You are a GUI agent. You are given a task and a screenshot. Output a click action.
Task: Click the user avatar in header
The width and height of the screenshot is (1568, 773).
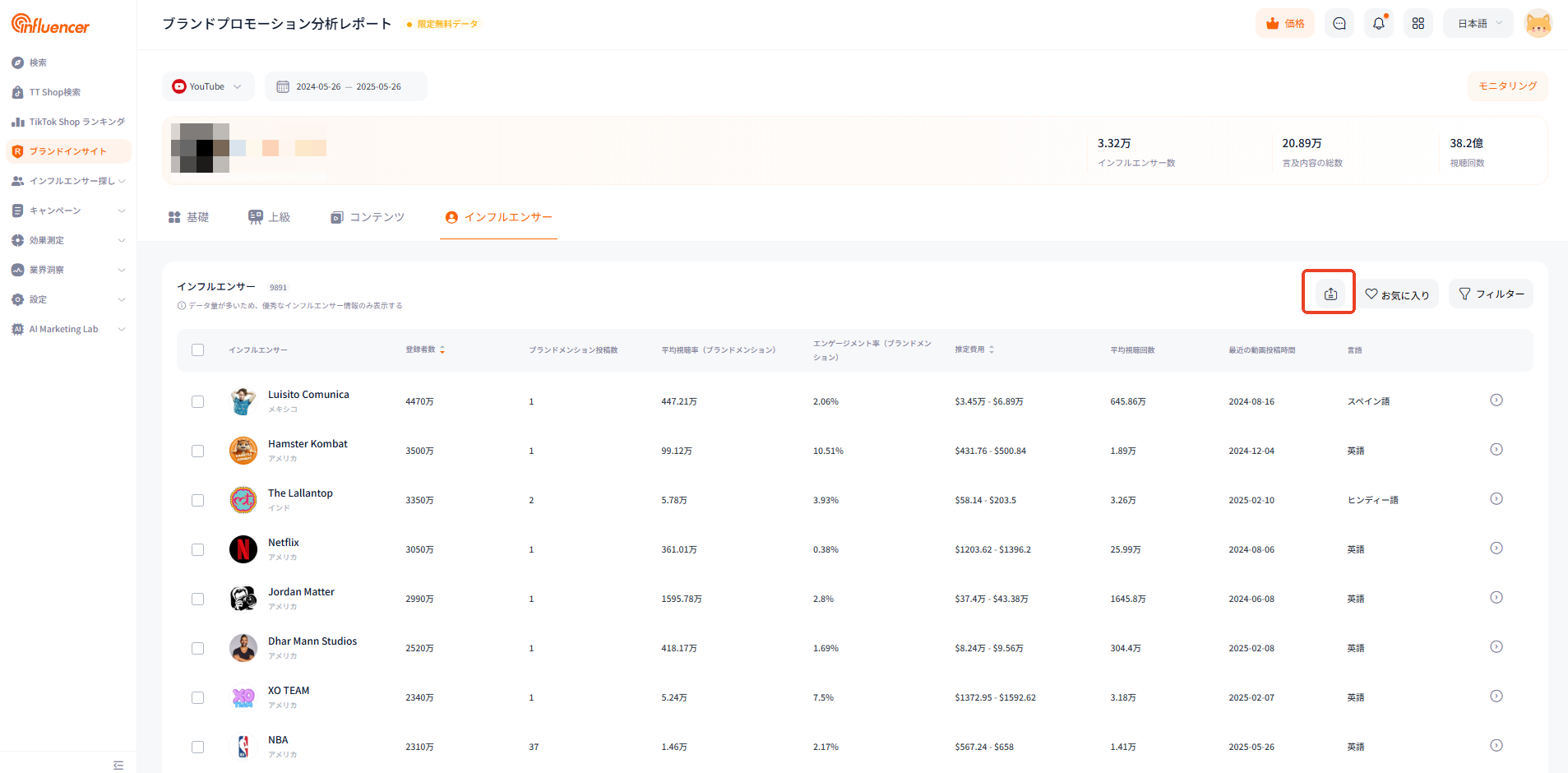(x=1538, y=23)
